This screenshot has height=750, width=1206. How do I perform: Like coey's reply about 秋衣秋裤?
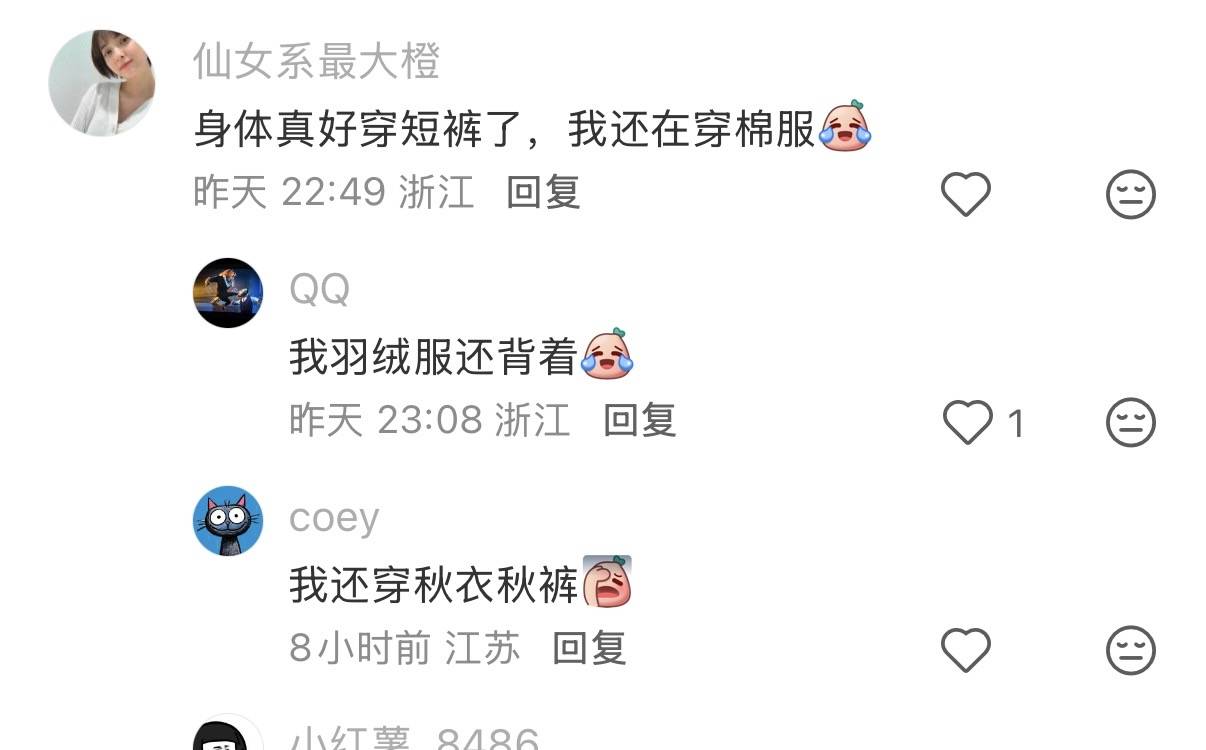coord(966,651)
